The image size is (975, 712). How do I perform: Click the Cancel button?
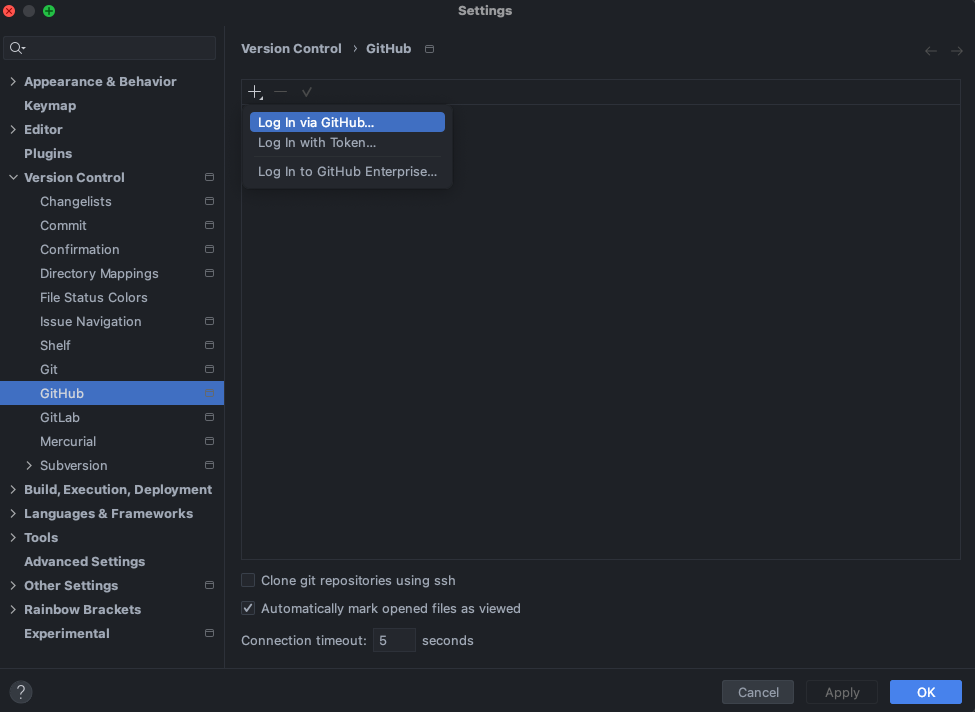(x=757, y=692)
